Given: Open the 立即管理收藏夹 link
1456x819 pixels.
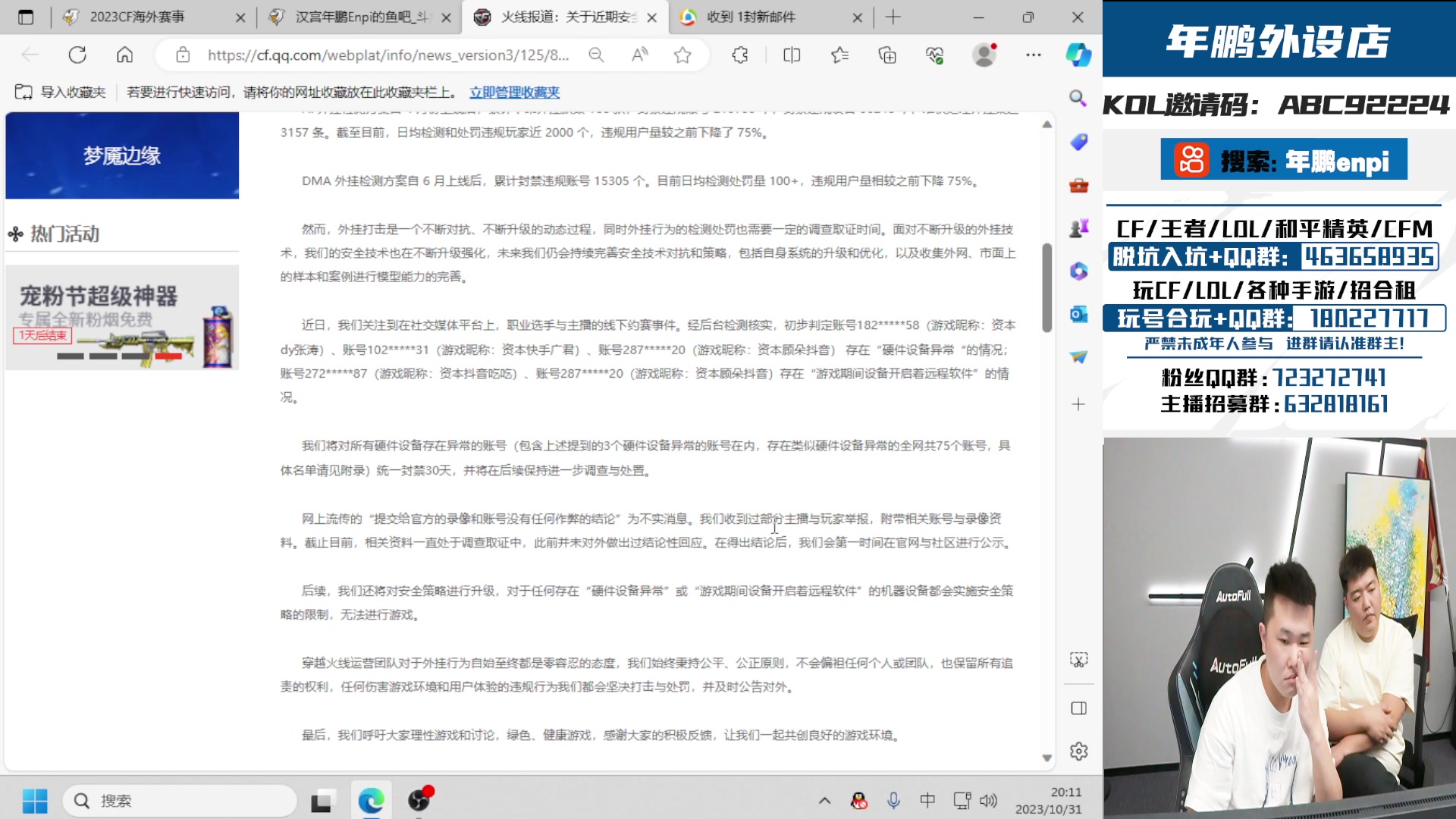Looking at the screenshot, I should click(x=514, y=92).
